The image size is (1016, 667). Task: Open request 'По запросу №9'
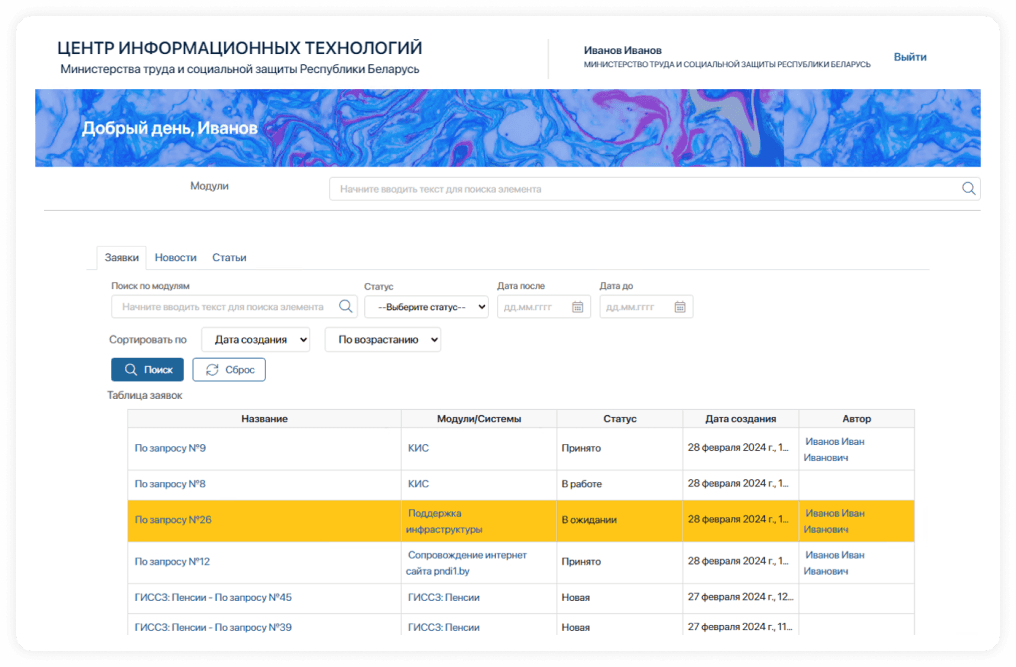[x=170, y=448]
